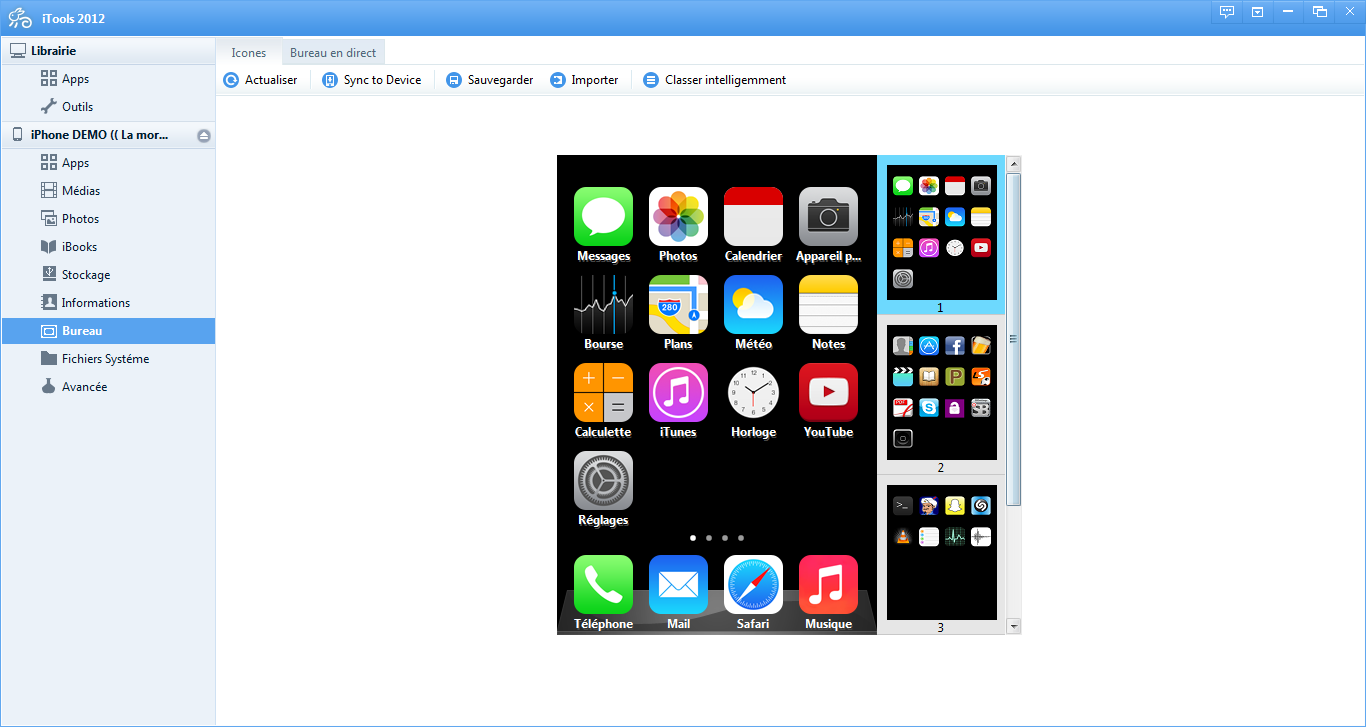Select the Photos flower app icon on the home screen
The width and height of the screenshot is (1366, 727).
click(678, 216)
